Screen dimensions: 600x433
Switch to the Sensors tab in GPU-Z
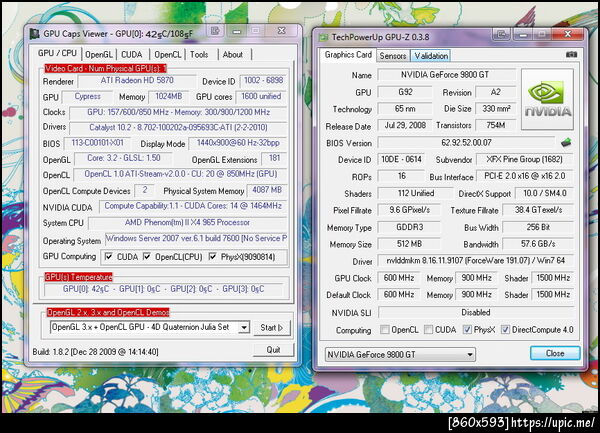pos(393,56)
